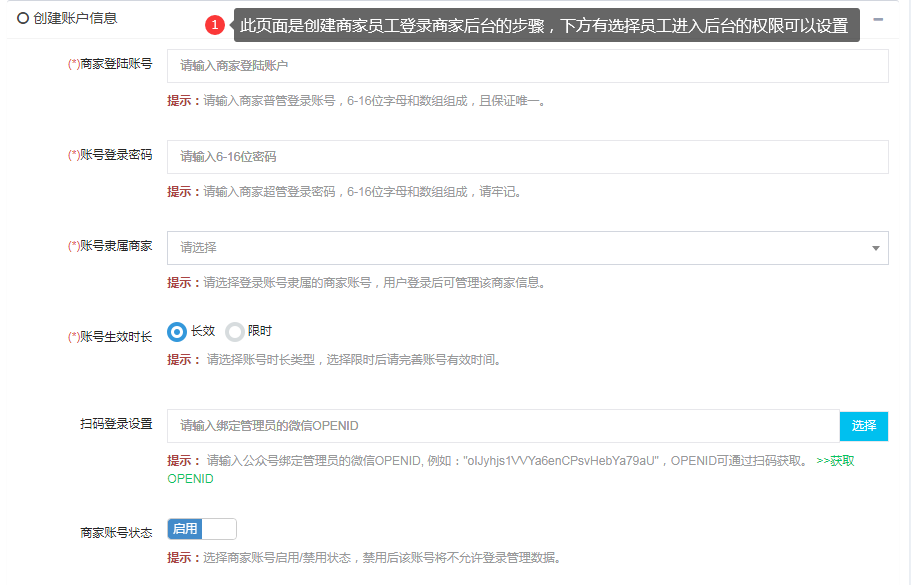The height and width of the screenshot is (585, 911).
Task: Click the 扫码登录设置 label
Action: 116,424
